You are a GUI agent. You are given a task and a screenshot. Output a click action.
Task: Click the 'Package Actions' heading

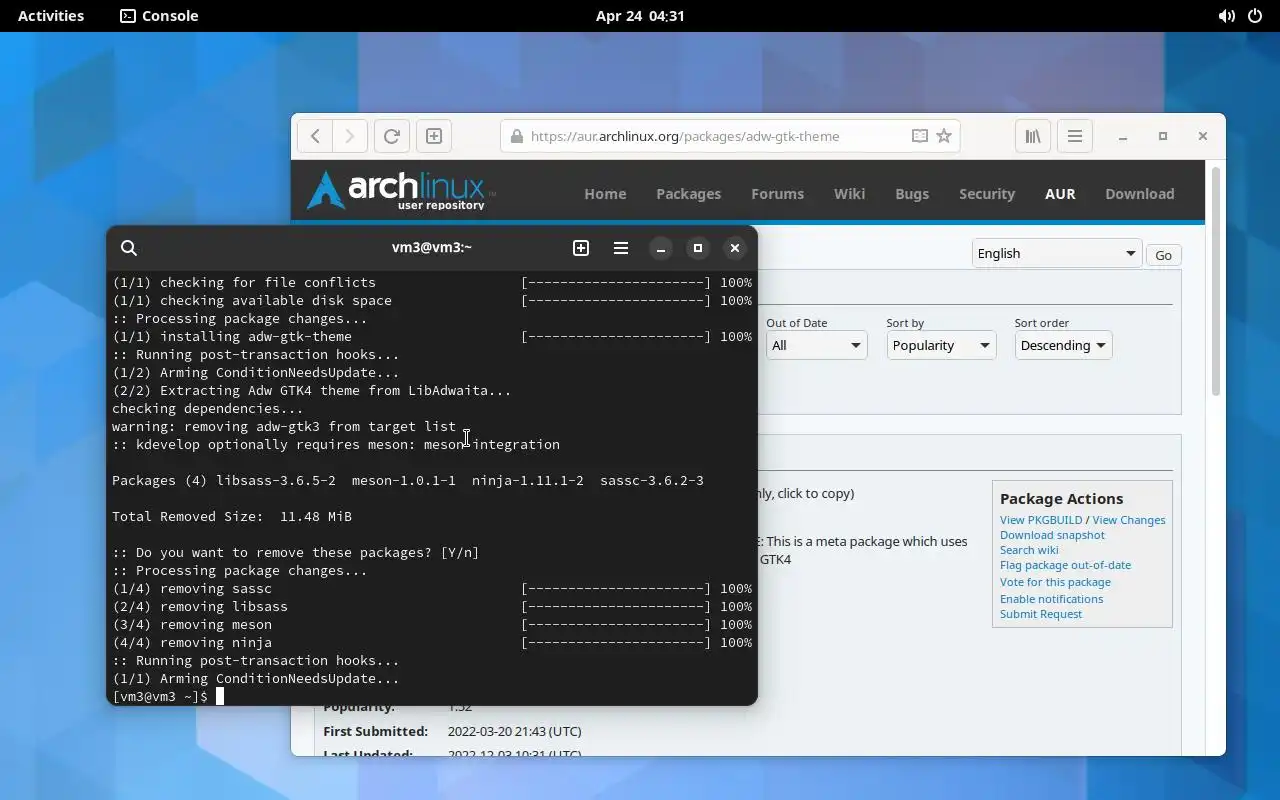(1061, 499)
